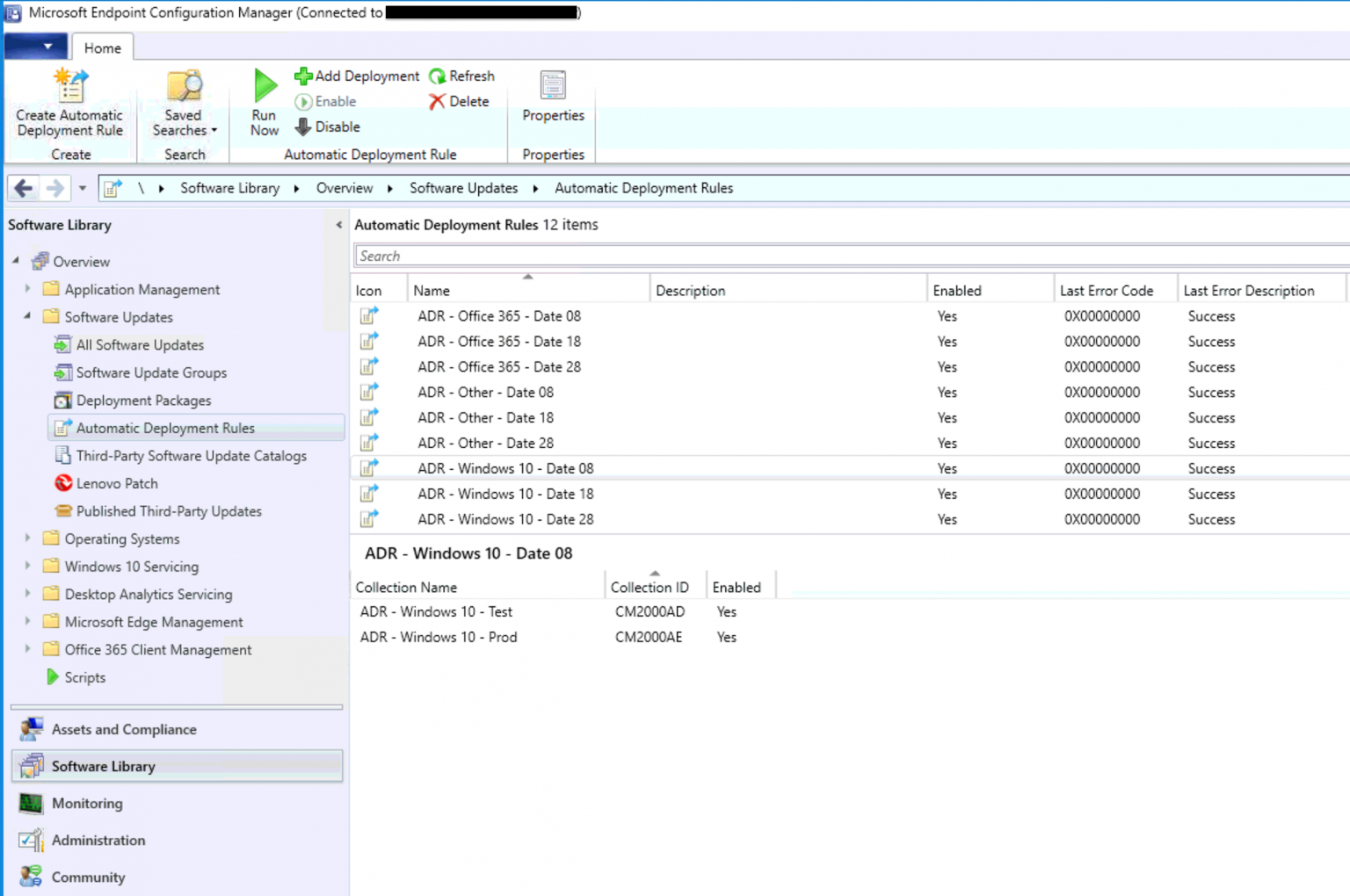
Task: Click the red Delete icon
Action: (438, 101)
